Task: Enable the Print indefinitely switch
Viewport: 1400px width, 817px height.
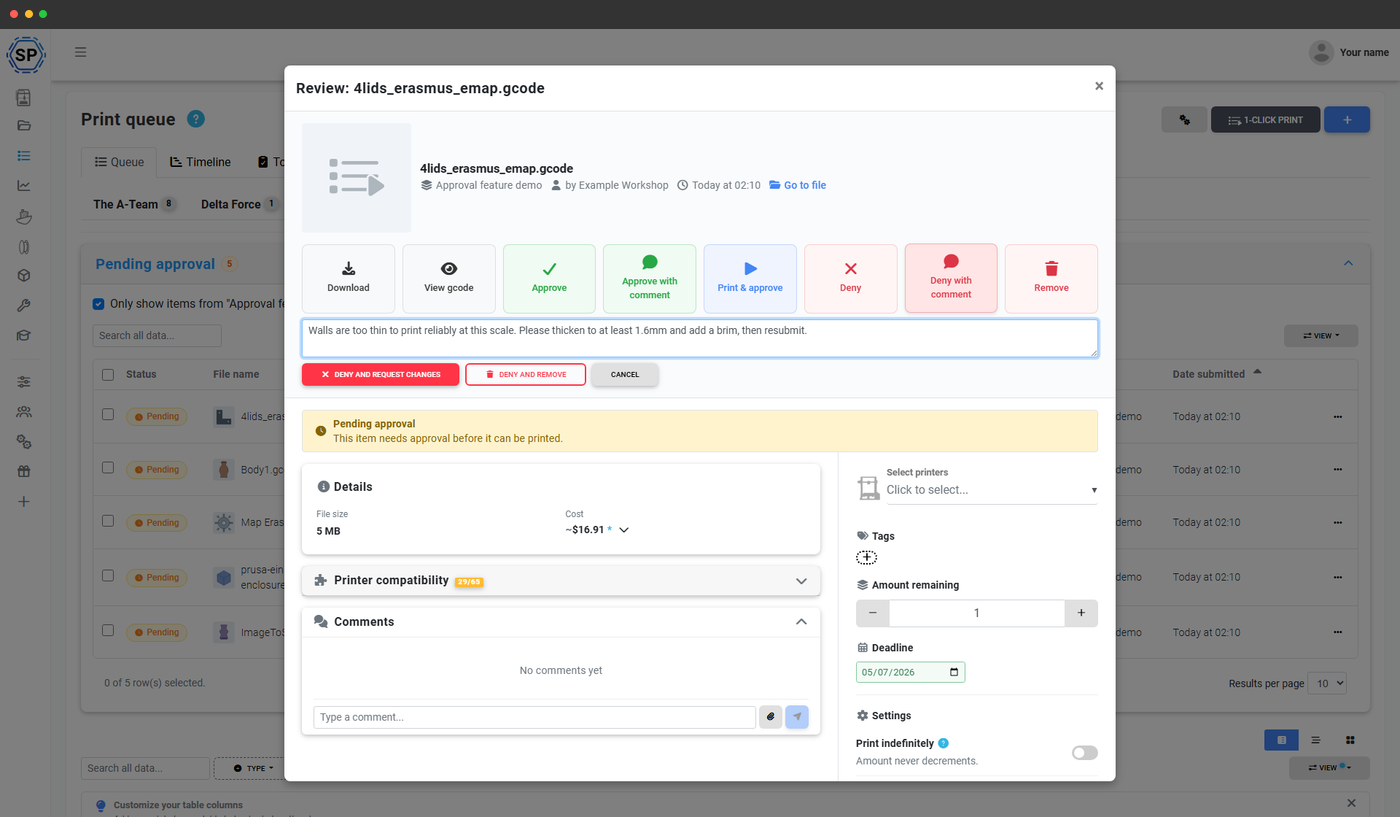Action: [x=1084, y=753]
